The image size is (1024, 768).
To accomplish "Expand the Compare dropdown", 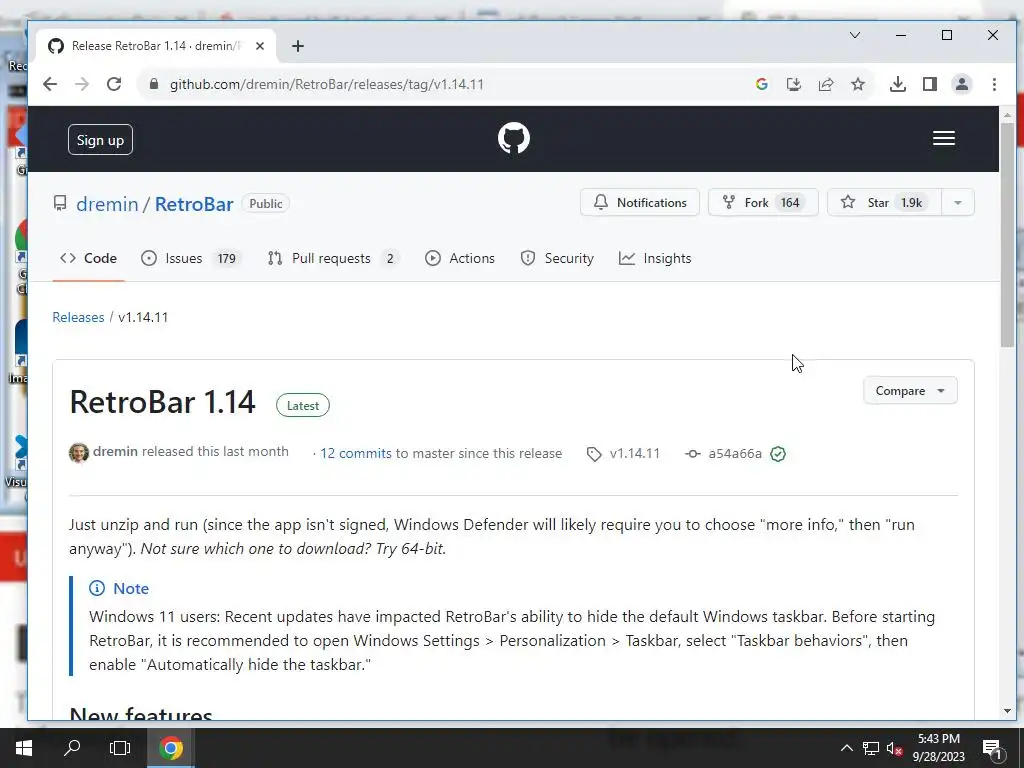I will pos(910,391).
